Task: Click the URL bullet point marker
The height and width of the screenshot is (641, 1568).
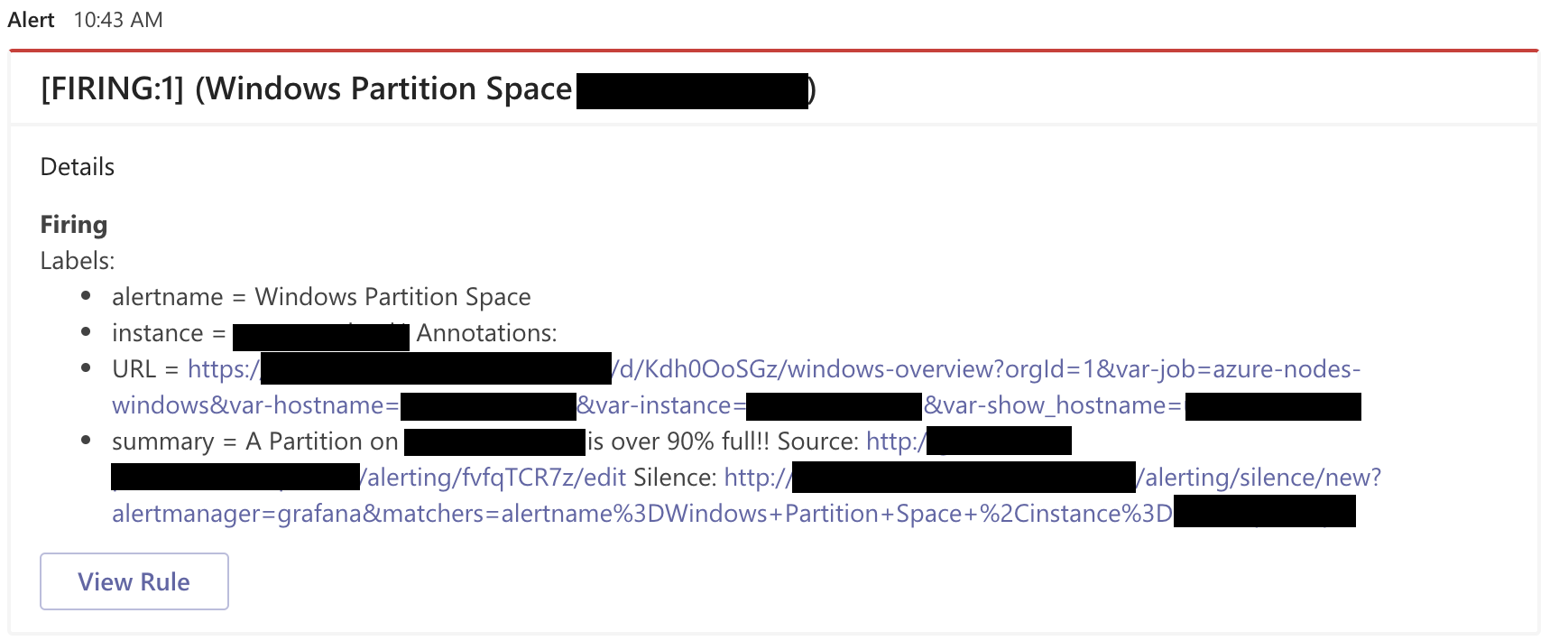Action: tap(87, 369)
